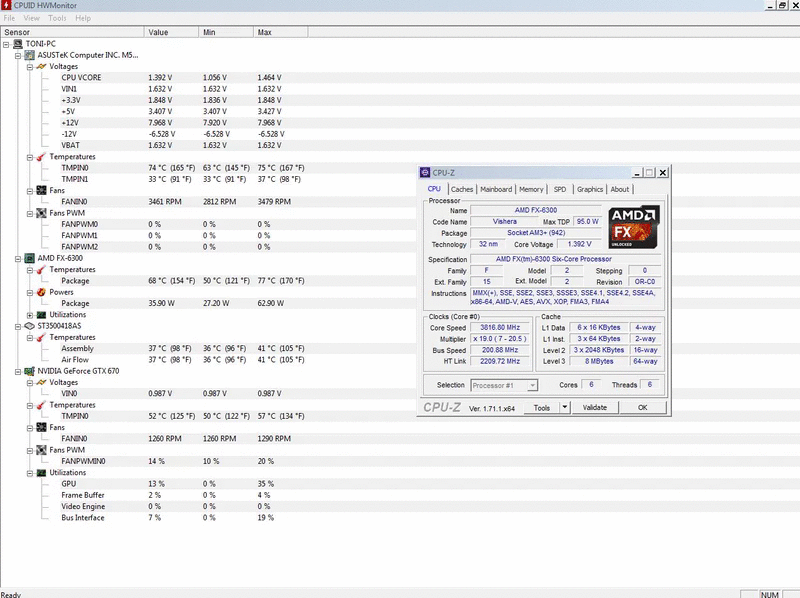Click the TONI-PC computer icon

click(x=18, y=44)
